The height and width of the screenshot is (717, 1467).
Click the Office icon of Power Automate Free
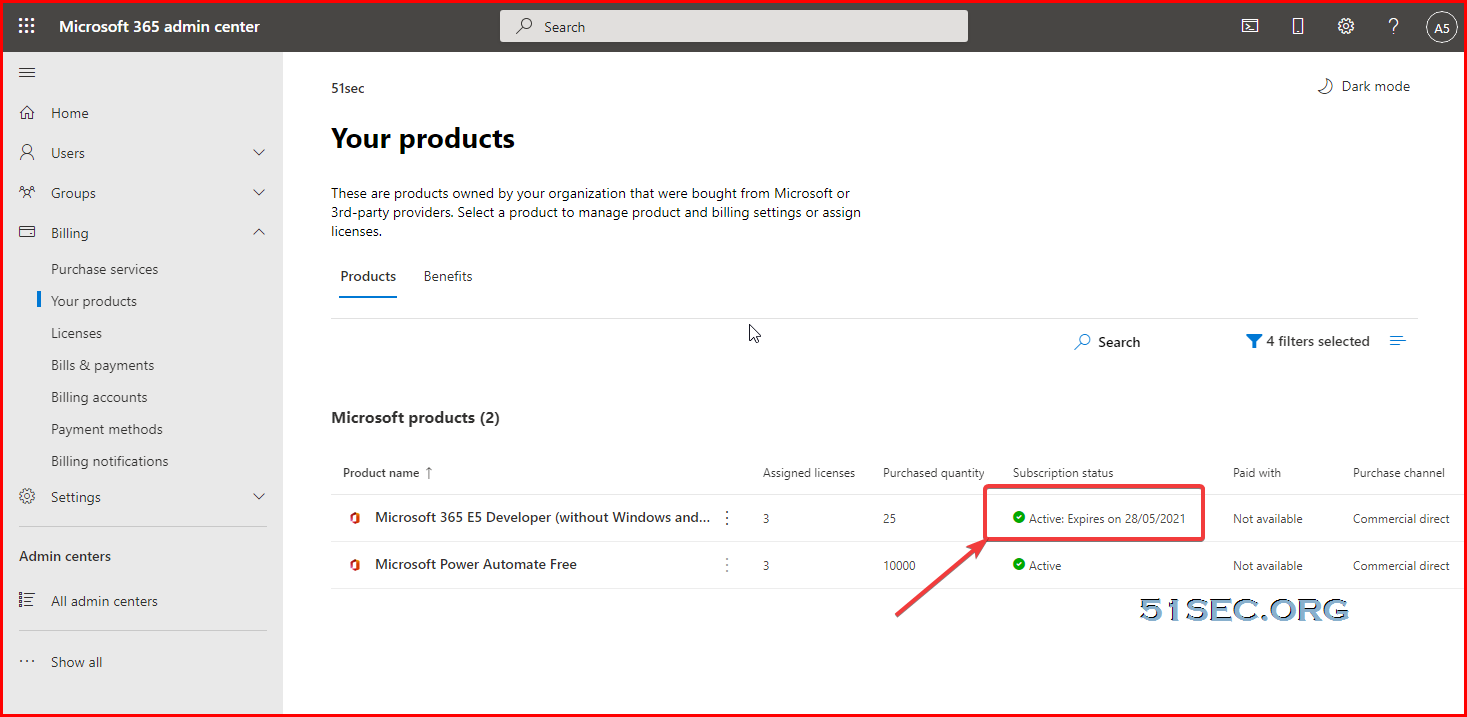point(354,565)
